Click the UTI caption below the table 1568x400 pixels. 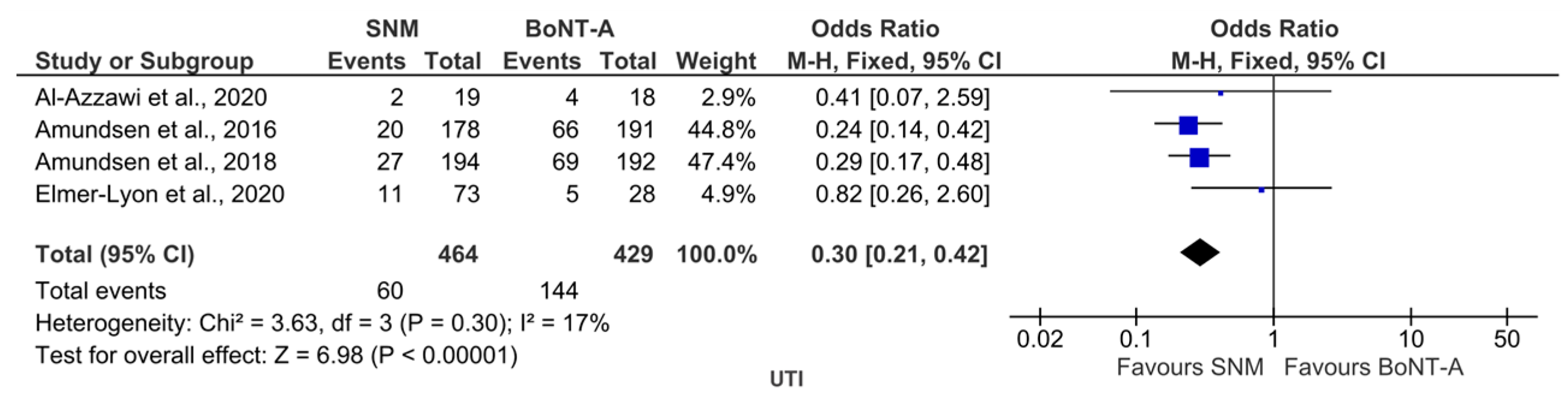coord(786,380)
